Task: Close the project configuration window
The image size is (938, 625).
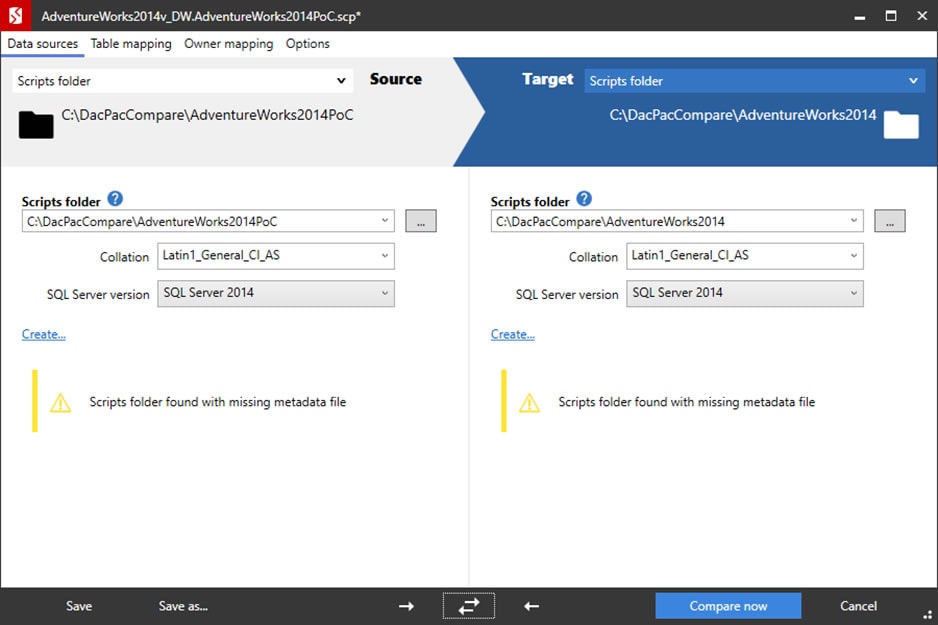Action: point(922,16)
